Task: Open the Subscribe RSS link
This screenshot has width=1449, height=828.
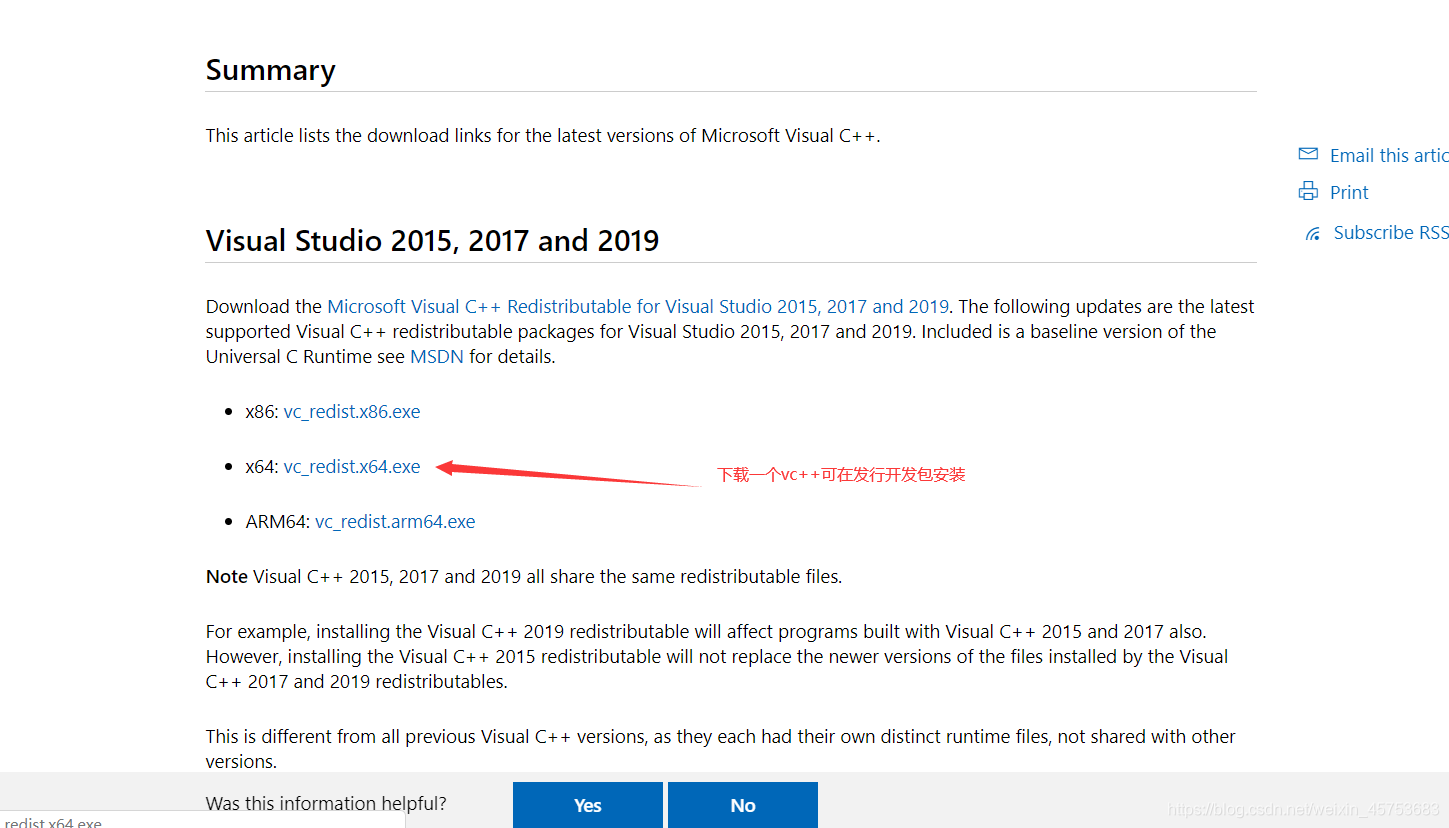Action: pyautogui.click(x=1391, y=232)
